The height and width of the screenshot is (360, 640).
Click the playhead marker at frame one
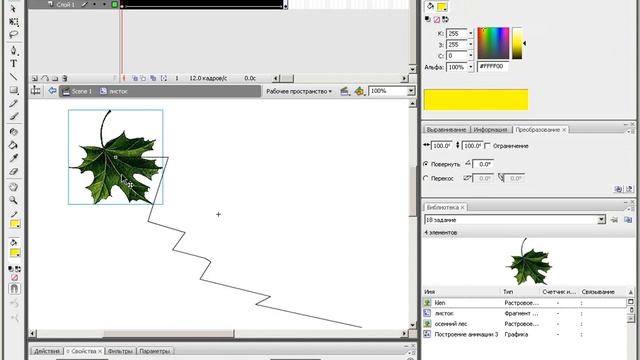(x=122, y=6)
